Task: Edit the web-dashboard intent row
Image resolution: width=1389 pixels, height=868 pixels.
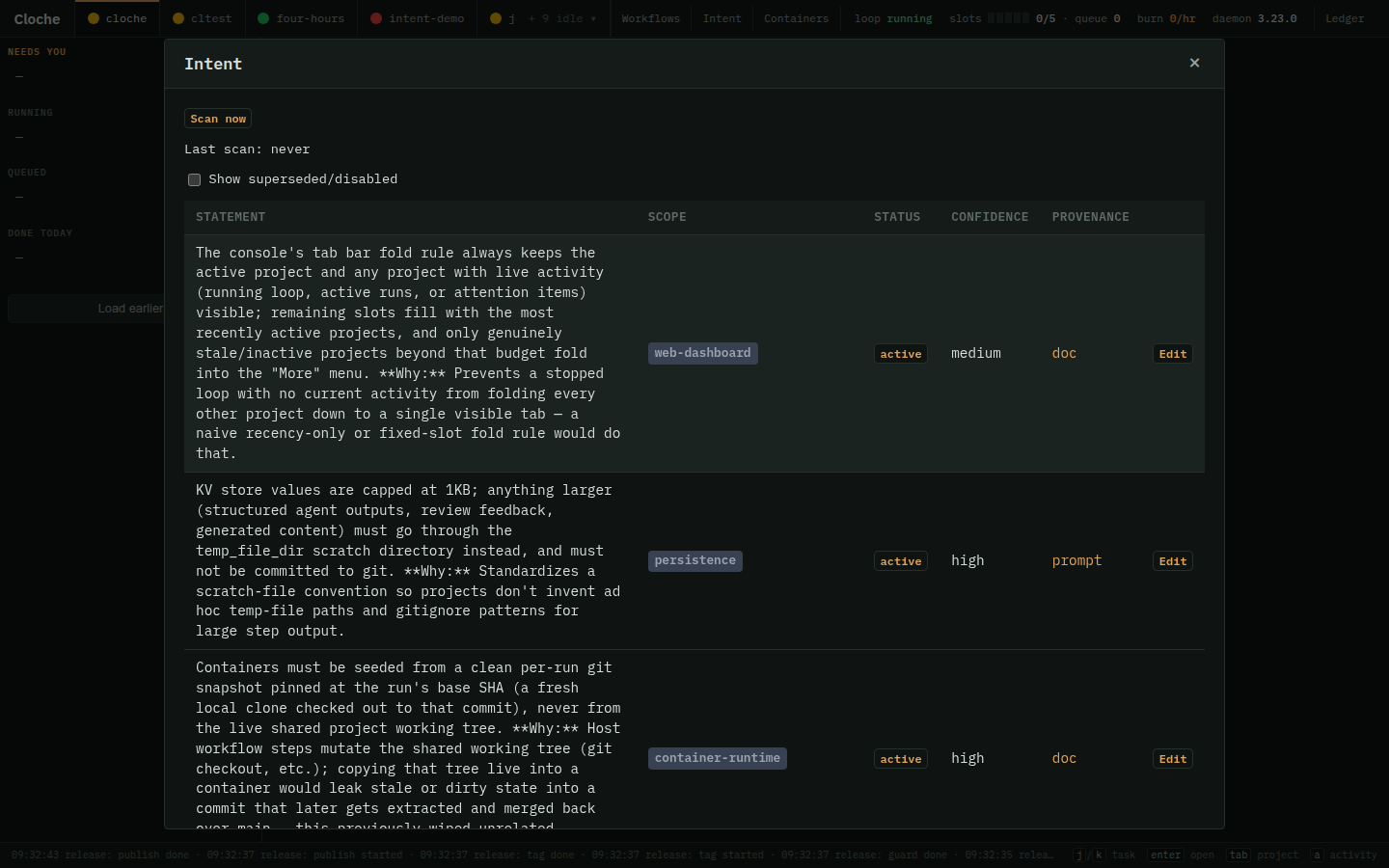Action: pos(1173,354)
